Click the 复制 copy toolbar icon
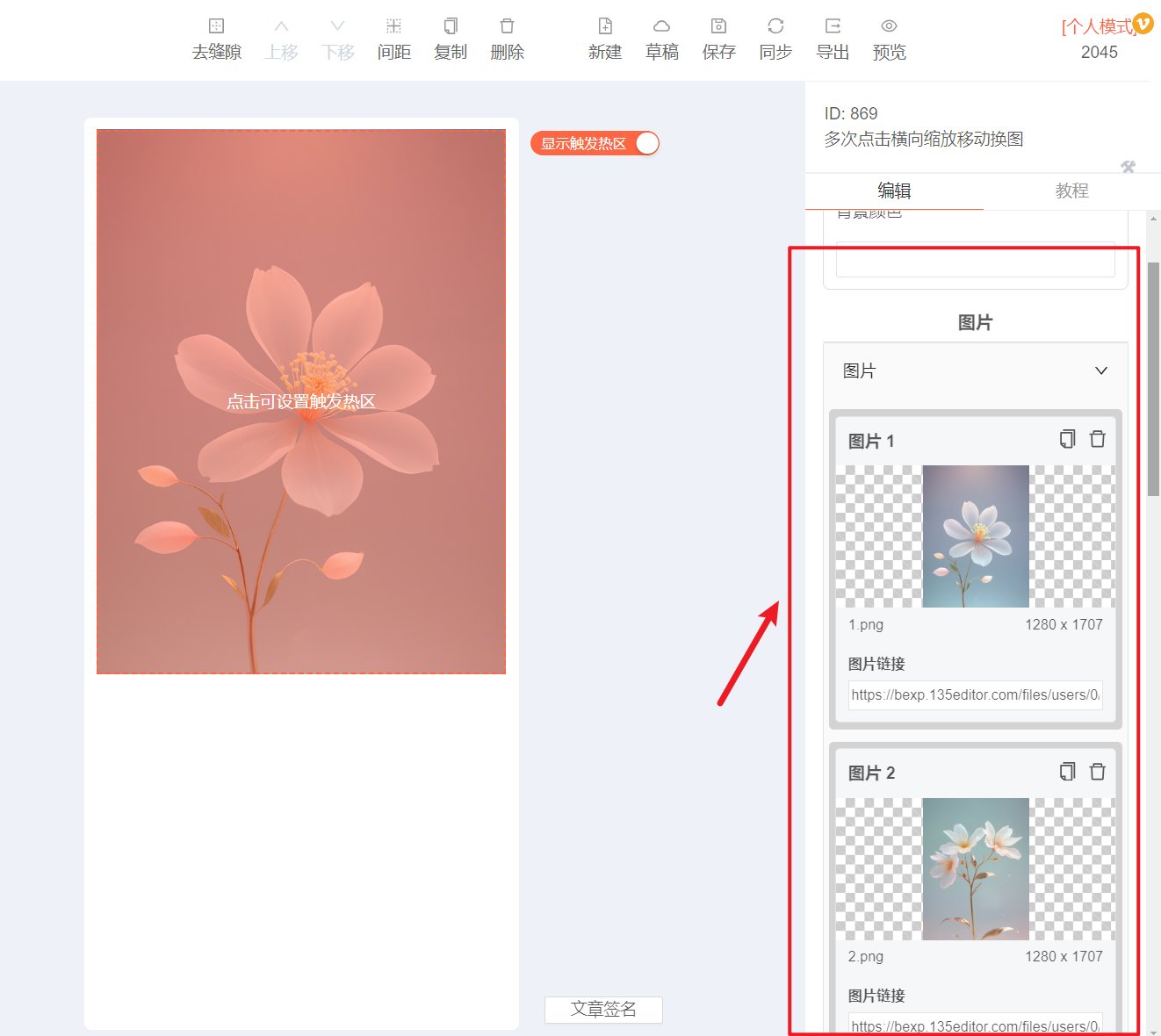 click(x=451, y=26)
